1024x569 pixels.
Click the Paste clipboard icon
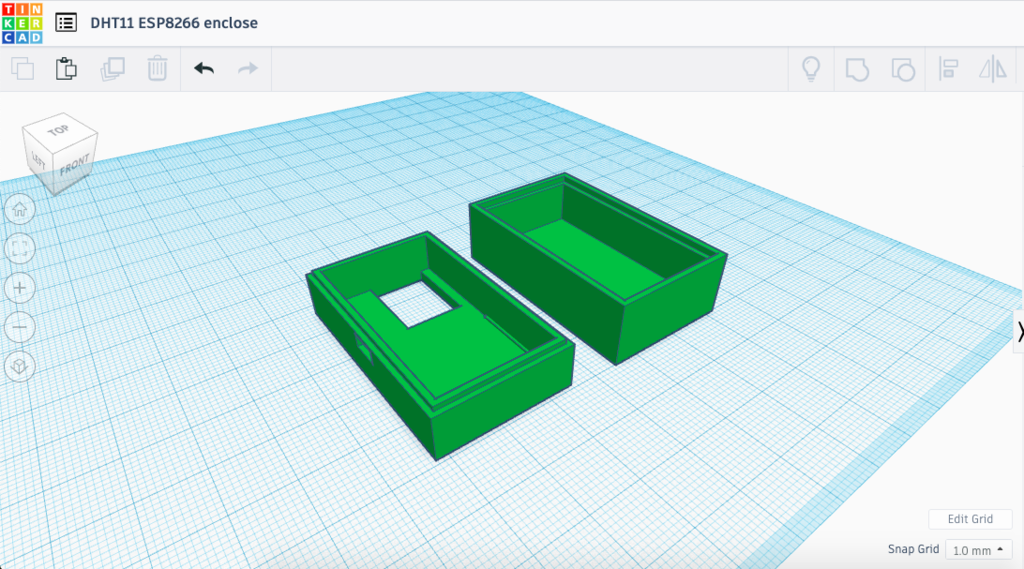66,69
